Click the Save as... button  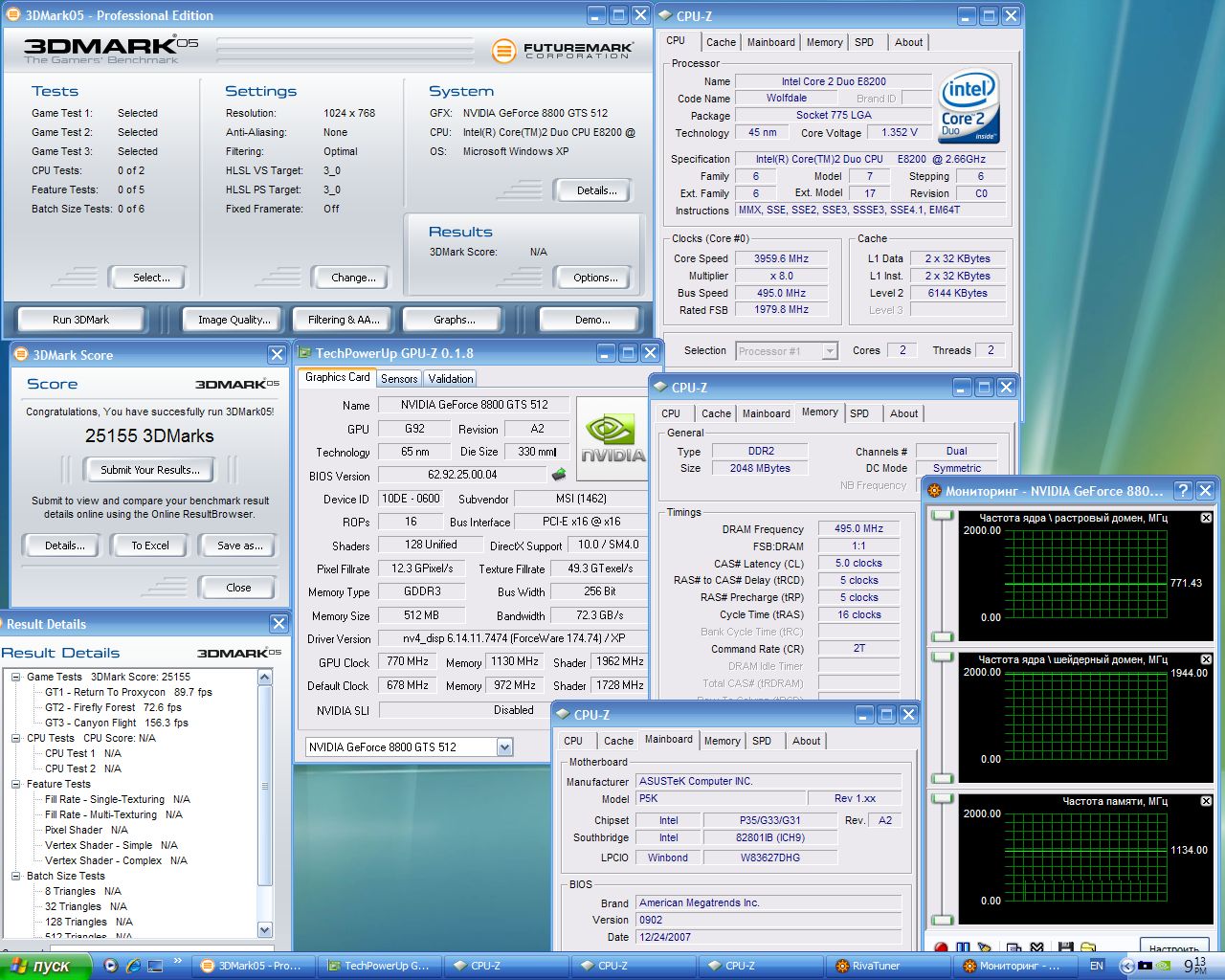pos(239,546)
